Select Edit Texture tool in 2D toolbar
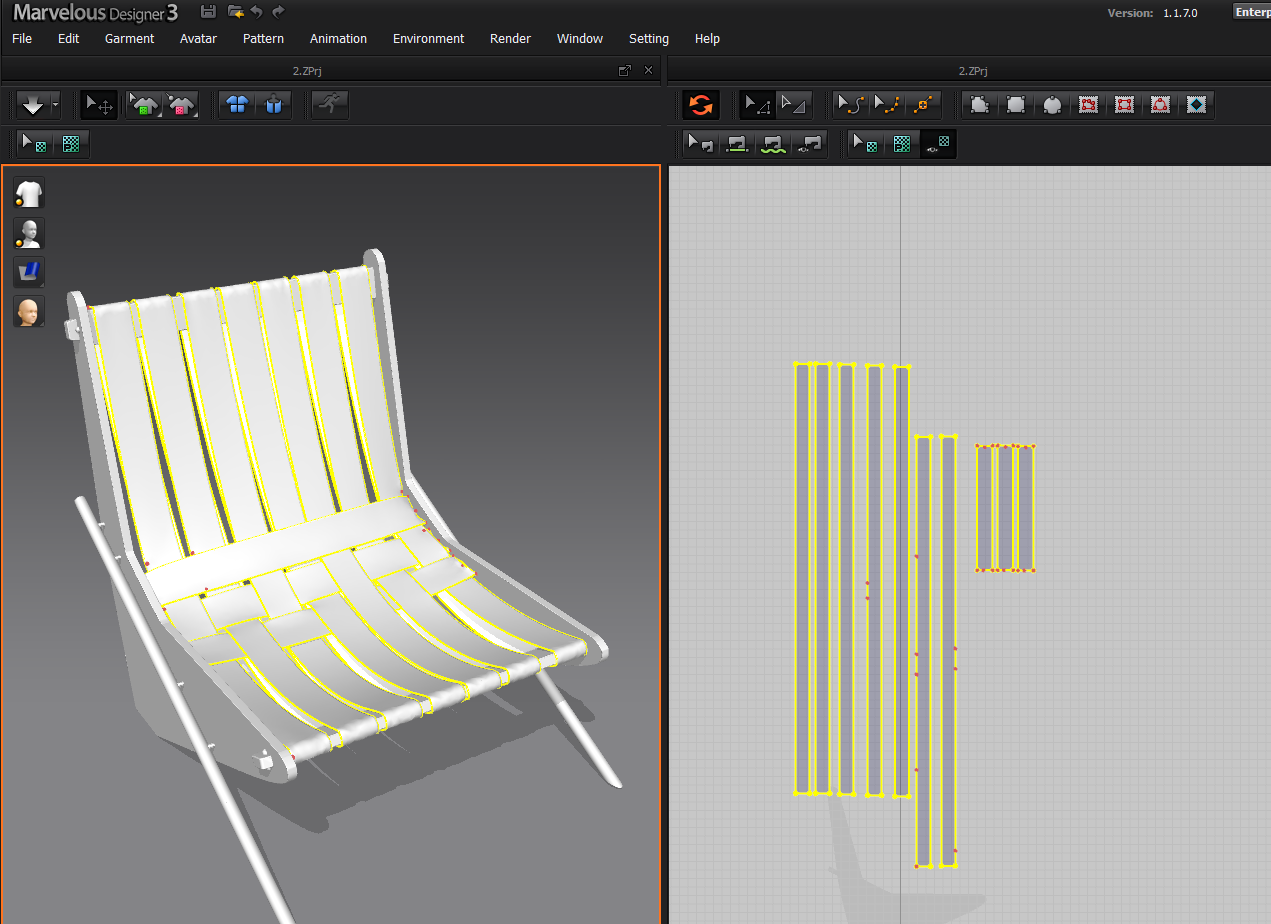1271x924 pixels. [866, 144]
